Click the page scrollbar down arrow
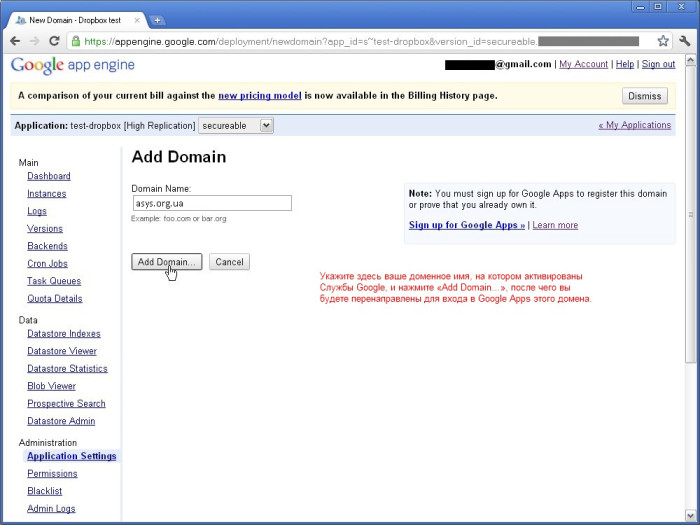700x525 pixels. click(x=690, y=515)
